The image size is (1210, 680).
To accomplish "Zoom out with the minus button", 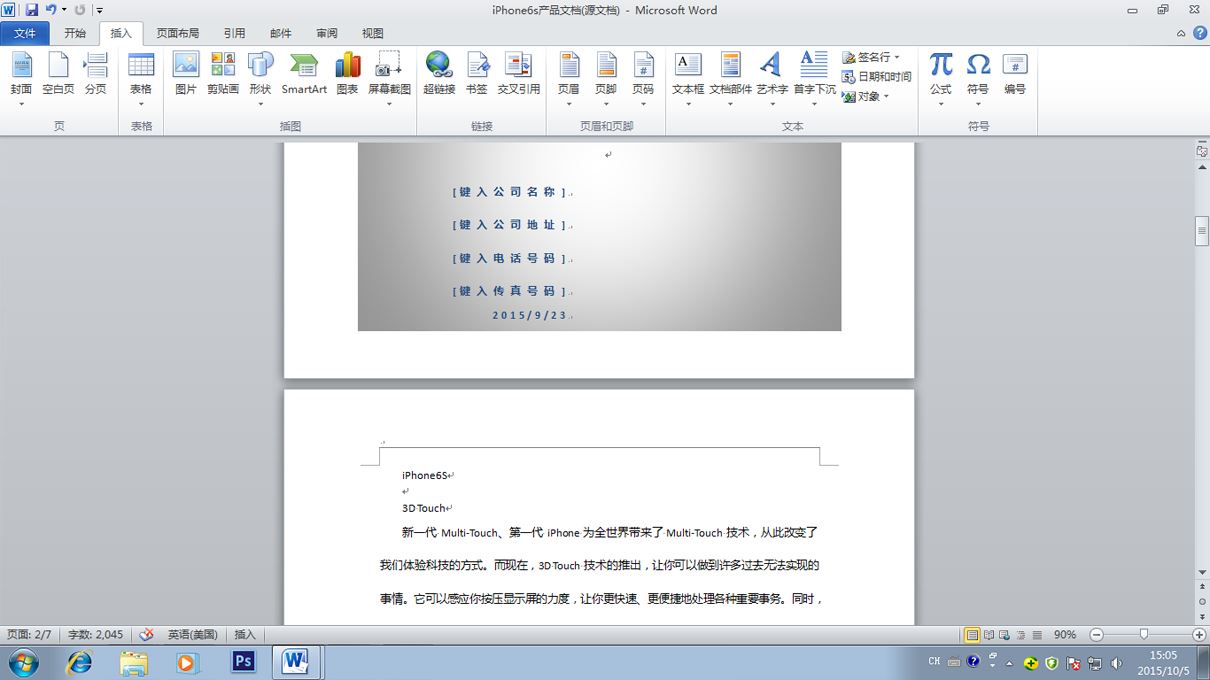I will coord(1096,634).
